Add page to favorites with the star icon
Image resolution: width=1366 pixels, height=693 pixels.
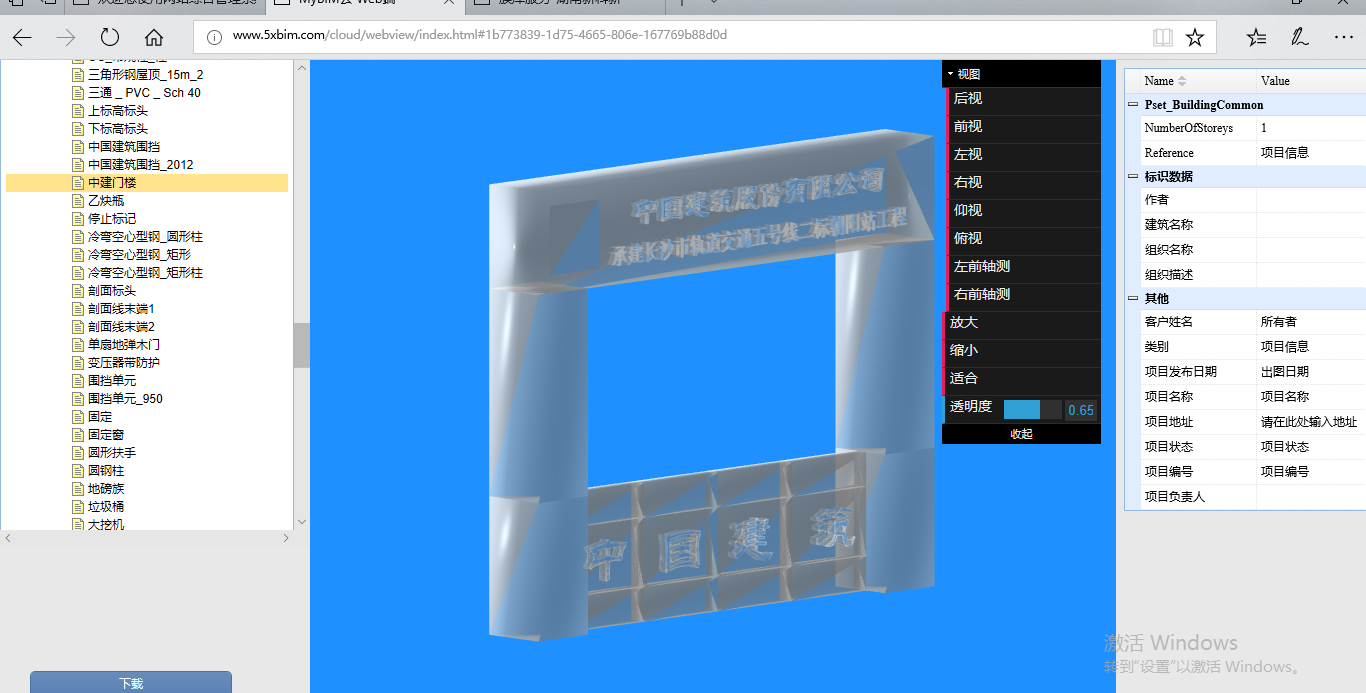(x=1195, y=38)
